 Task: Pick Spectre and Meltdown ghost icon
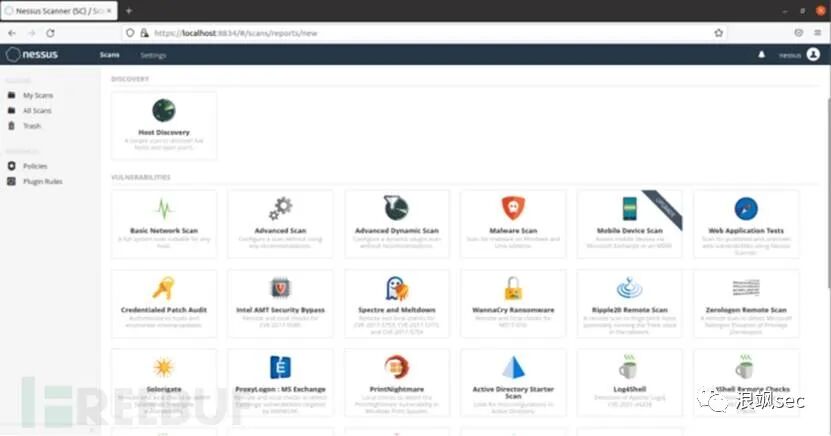tap(396, 288)
